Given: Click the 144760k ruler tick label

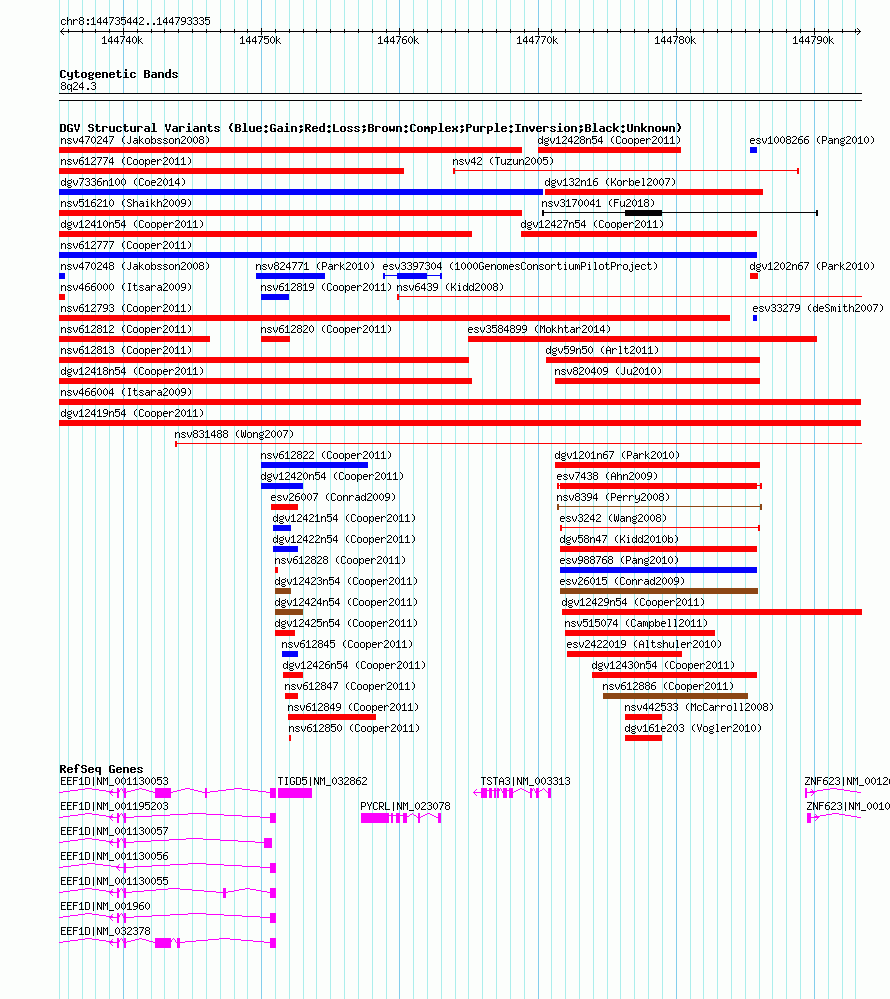Looking at the screenshot, I should click(398, 41).
